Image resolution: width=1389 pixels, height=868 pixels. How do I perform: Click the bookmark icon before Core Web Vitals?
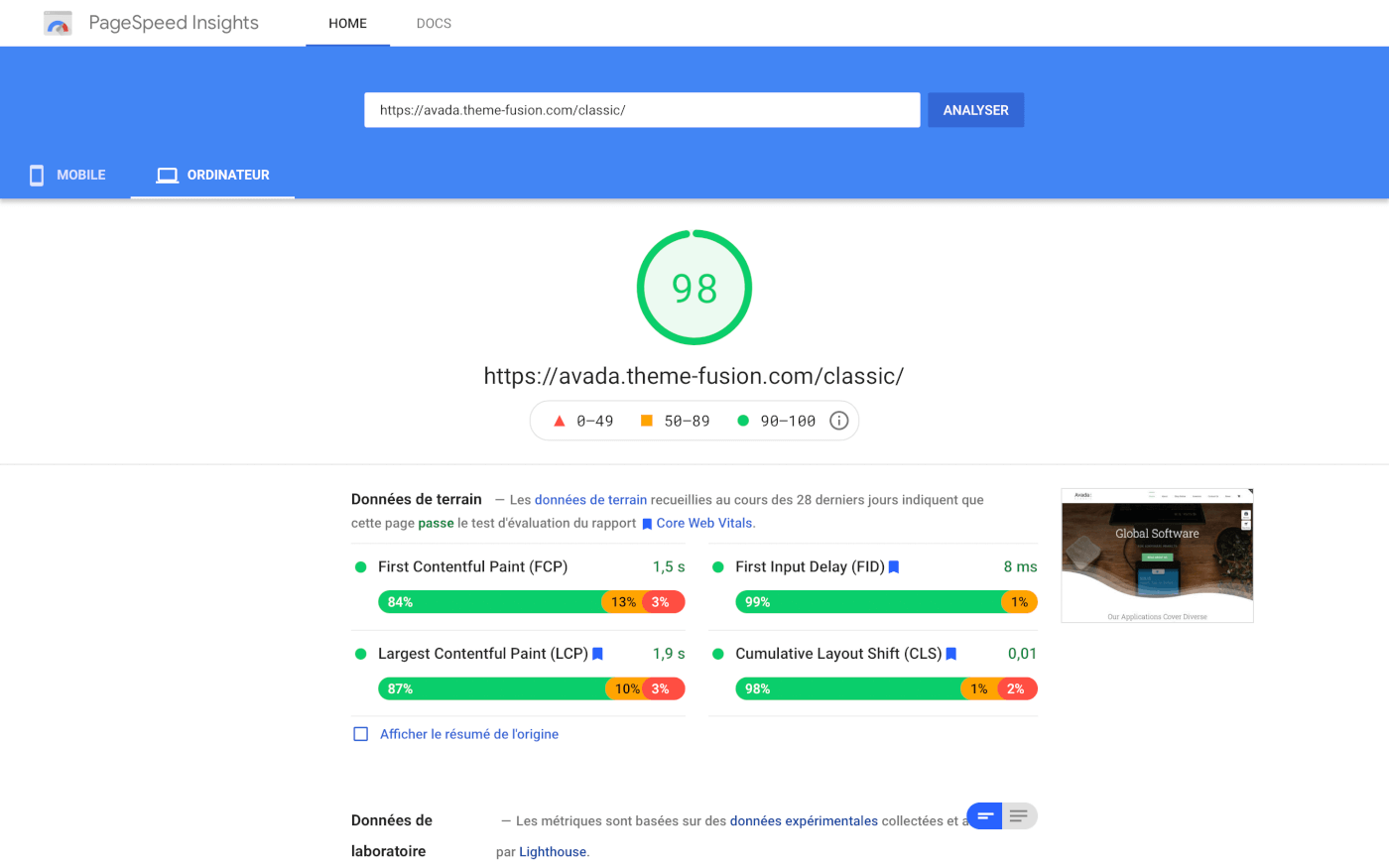647,524
